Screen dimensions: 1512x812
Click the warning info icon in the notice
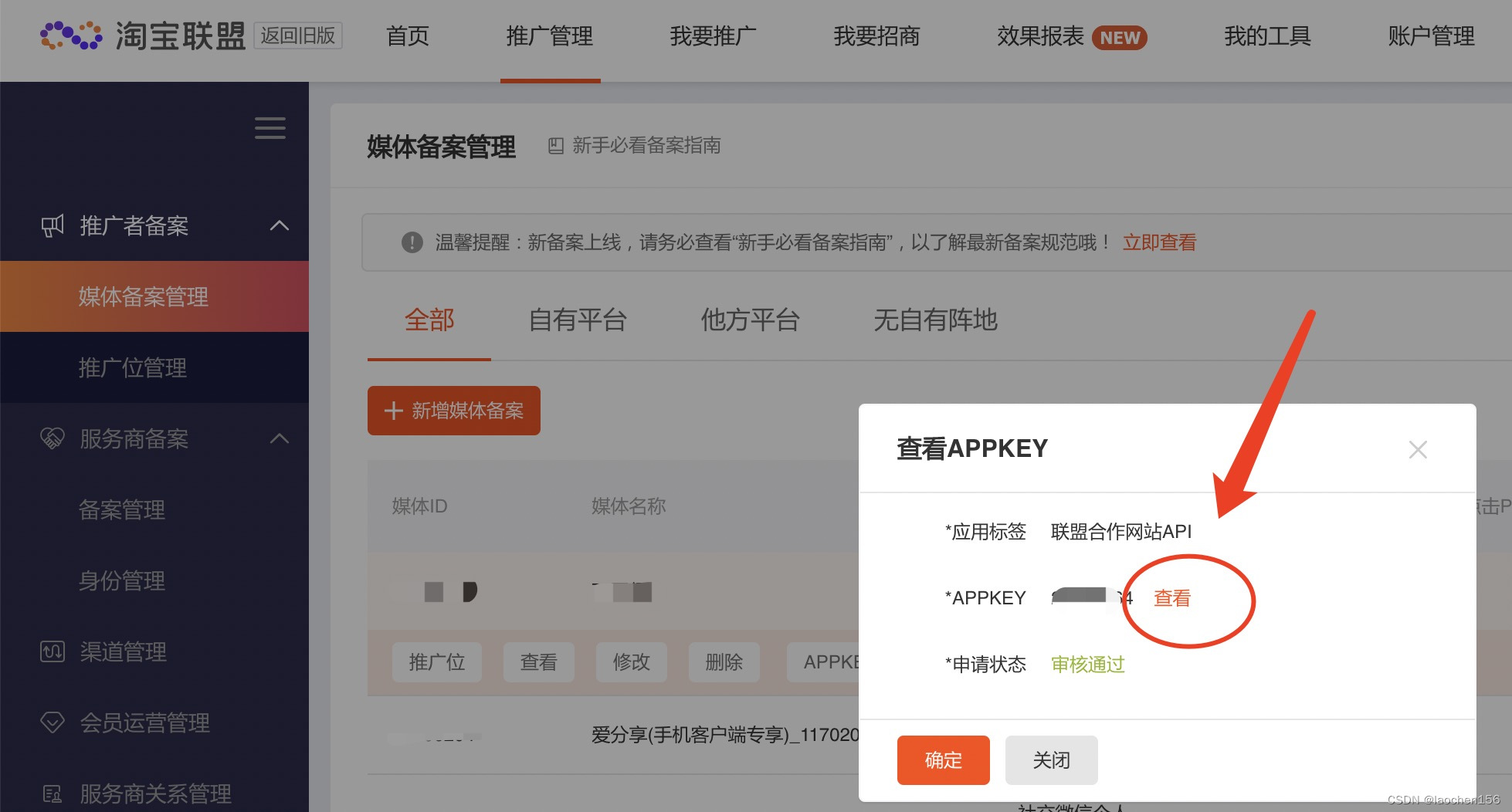412,242
